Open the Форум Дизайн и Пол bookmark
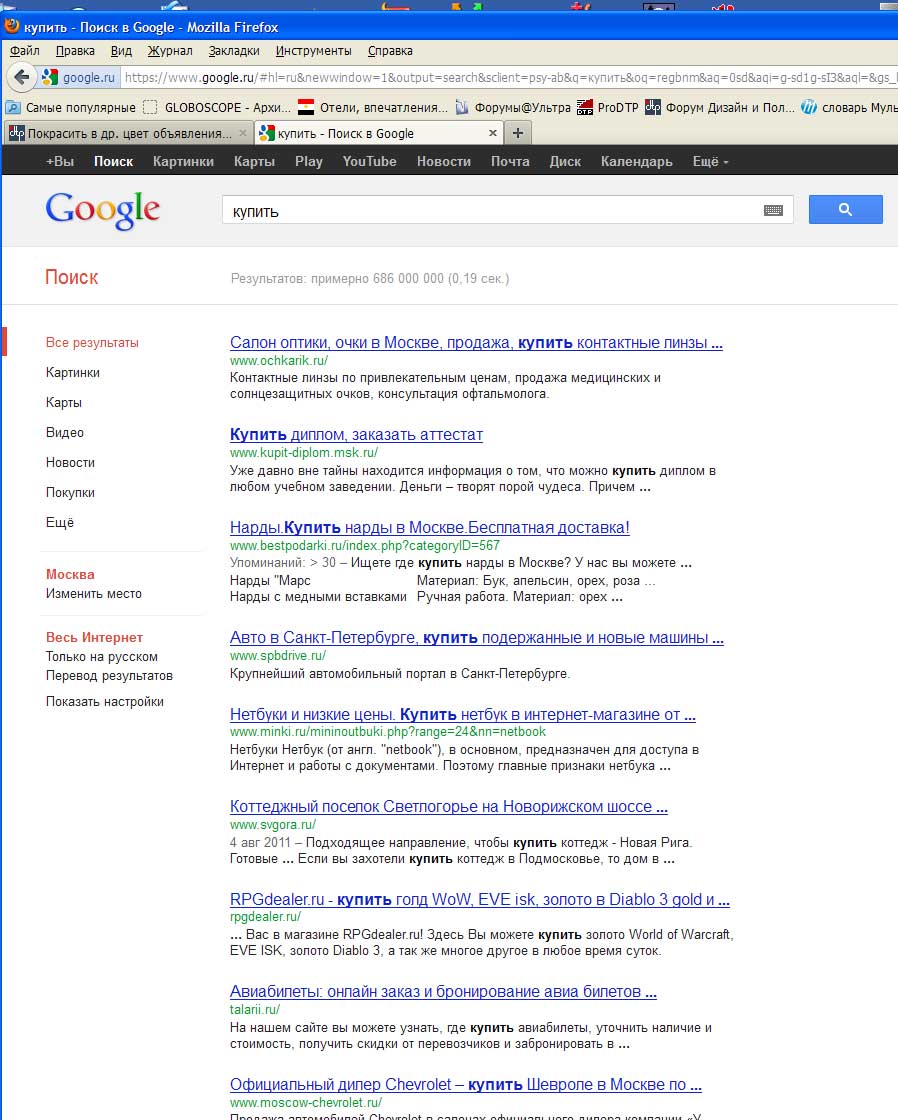 pyautogui.click(x=719, y=107)
